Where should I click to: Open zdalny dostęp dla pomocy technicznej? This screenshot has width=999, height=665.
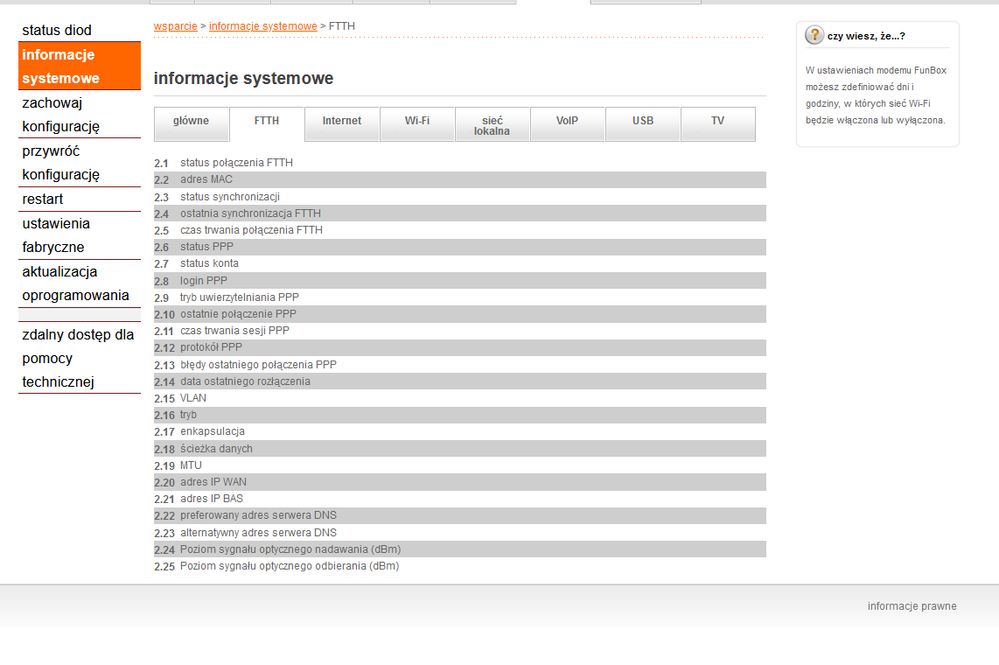[x=78, y=358]
